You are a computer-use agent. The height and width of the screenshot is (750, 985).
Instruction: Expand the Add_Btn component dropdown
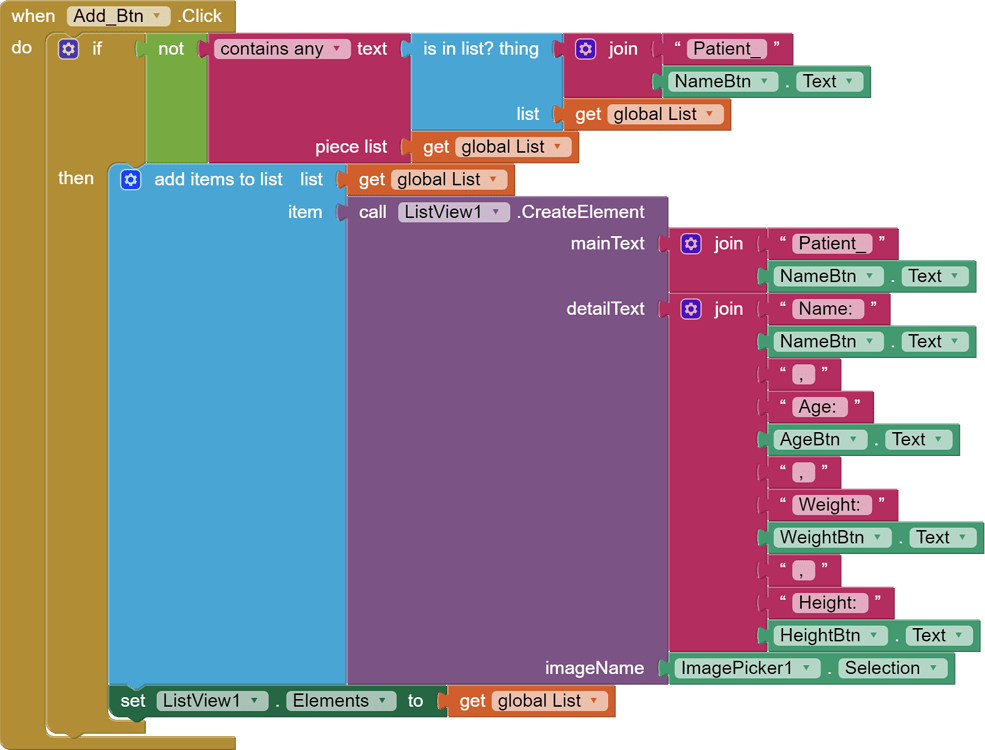[x=156, y=16]
